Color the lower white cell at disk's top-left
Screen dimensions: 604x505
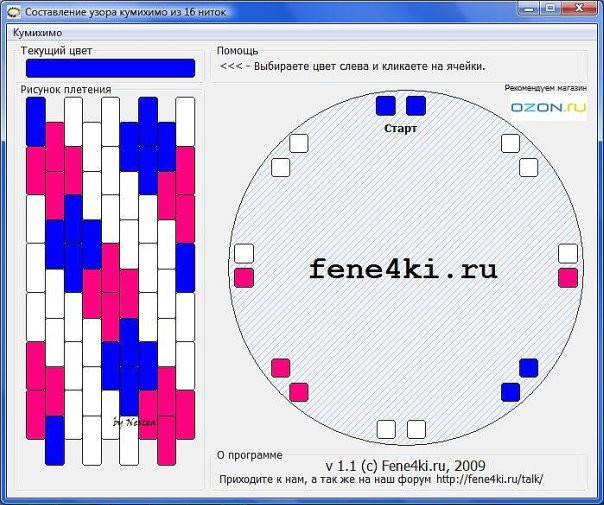280,168
